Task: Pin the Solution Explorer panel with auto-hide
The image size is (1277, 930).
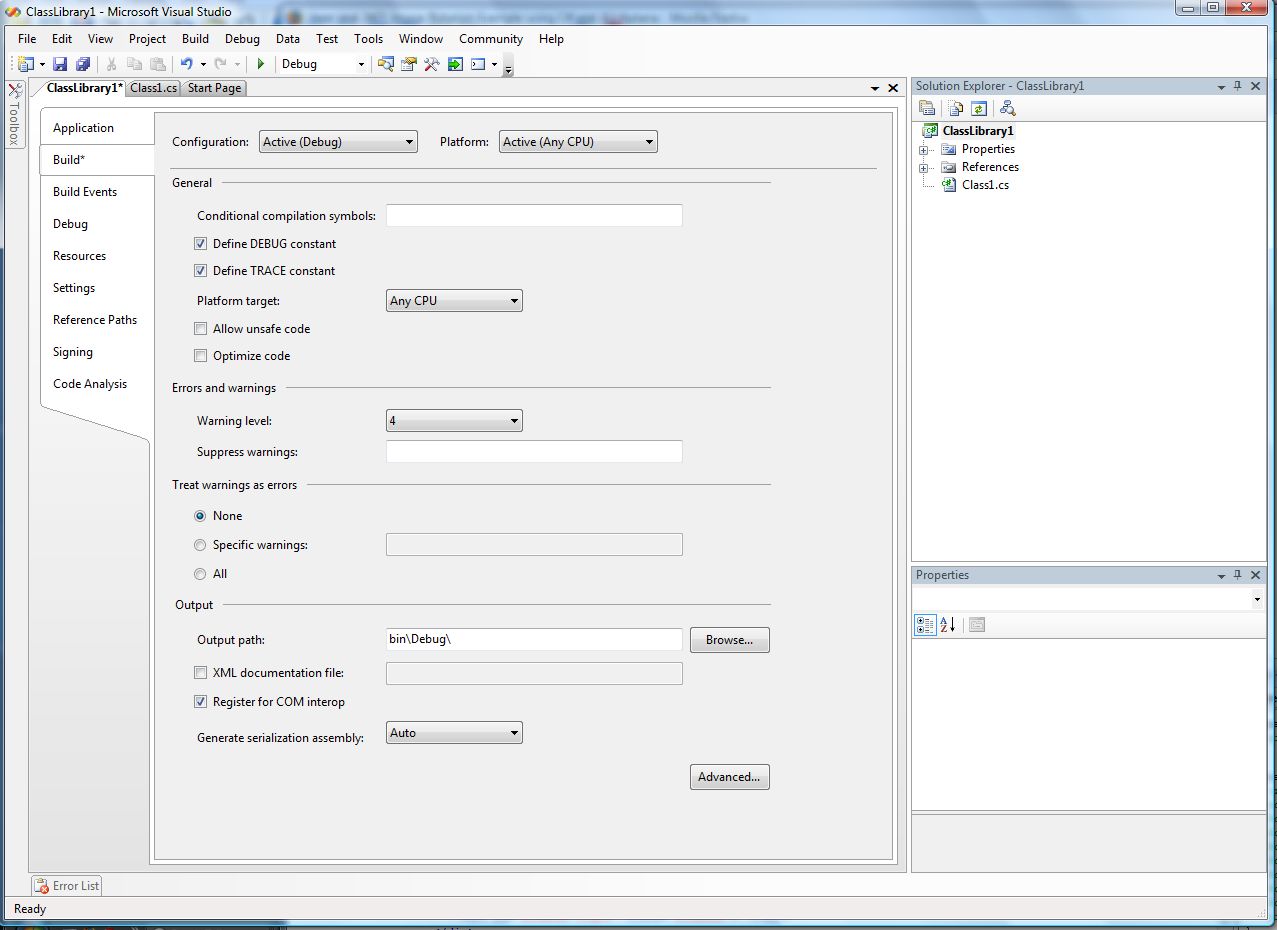Action: click(x=1237, y=86)
